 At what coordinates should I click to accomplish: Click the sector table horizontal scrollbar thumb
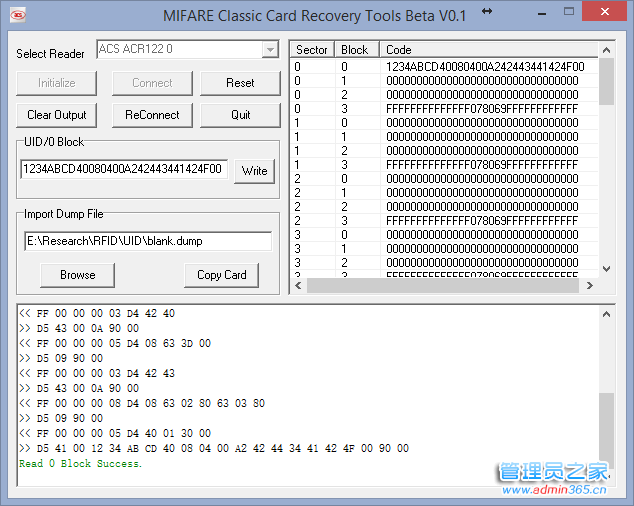pyautogui.click(x=443, y=286)
